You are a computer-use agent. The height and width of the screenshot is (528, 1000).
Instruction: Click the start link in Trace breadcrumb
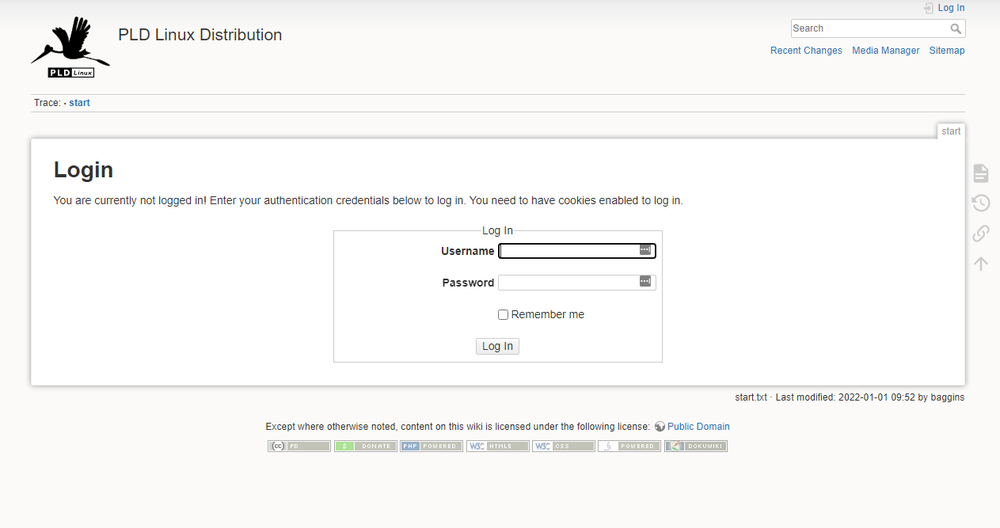click(x=79, y=103)
